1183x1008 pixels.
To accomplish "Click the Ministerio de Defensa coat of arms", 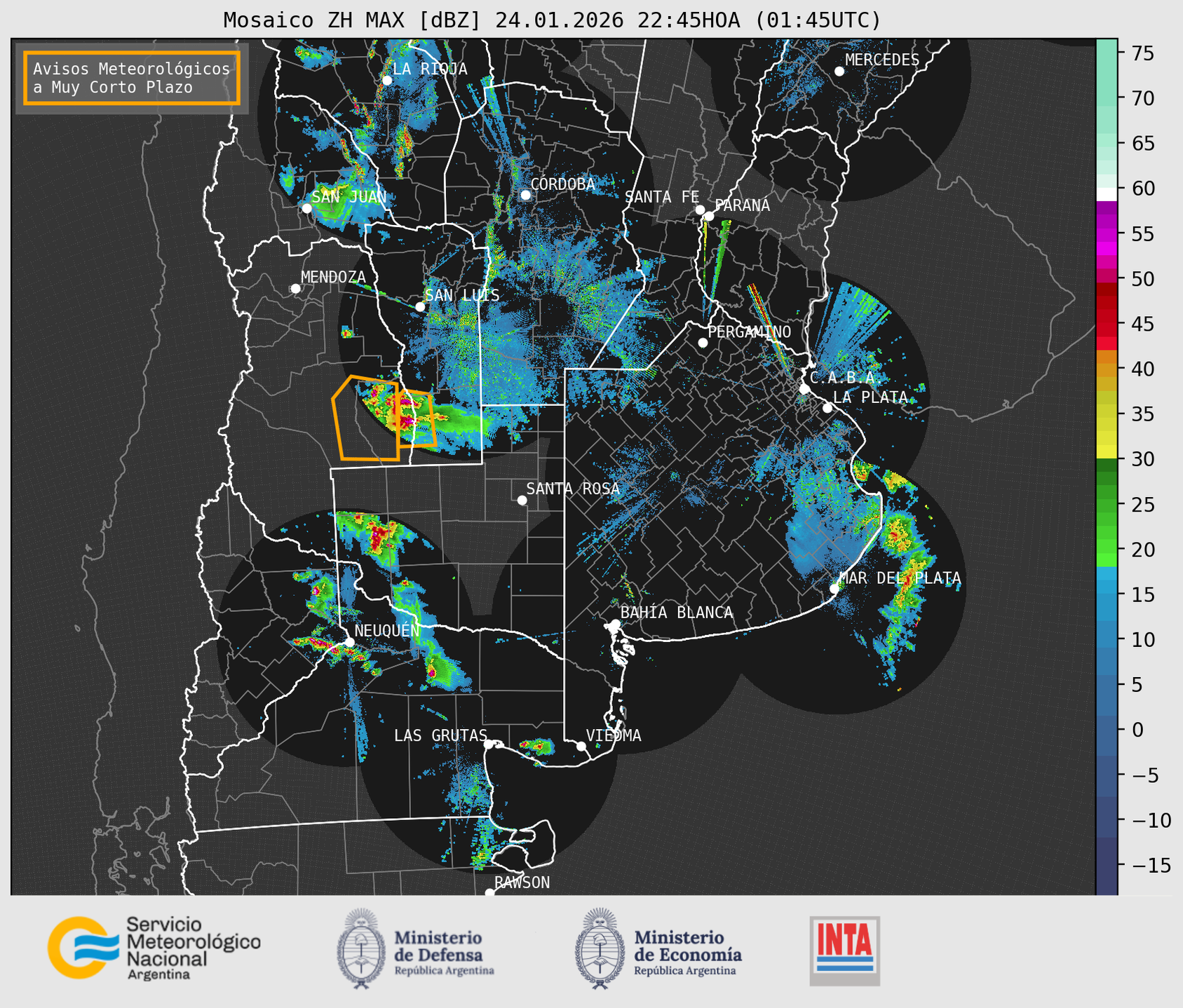I will click(361, 948).
